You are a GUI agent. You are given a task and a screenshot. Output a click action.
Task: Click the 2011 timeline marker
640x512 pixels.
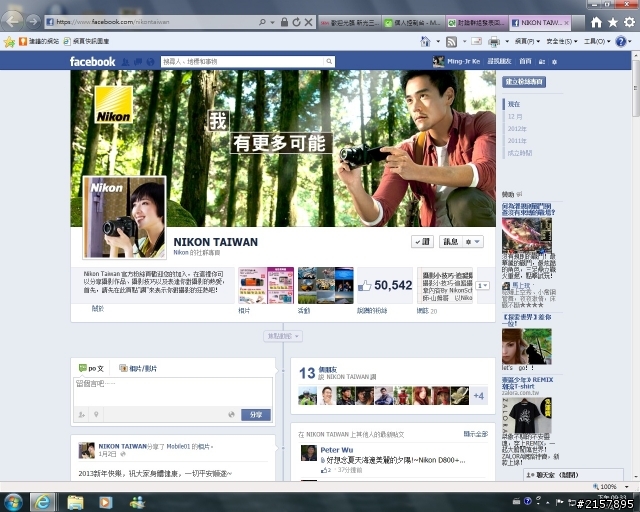pyautogui.click(x=517, y=141)
